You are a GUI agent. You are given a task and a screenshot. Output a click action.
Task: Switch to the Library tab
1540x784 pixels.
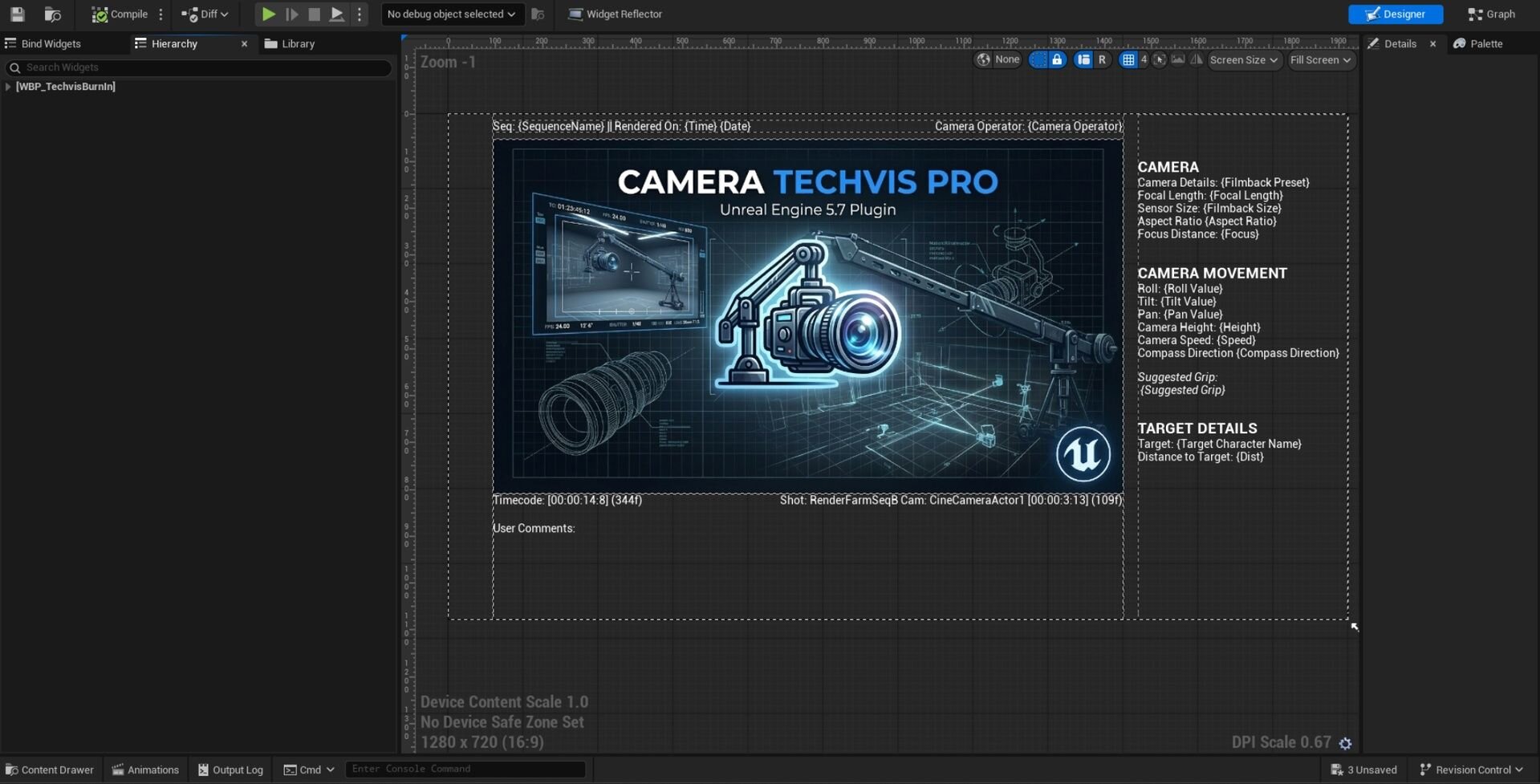(290, 44)
